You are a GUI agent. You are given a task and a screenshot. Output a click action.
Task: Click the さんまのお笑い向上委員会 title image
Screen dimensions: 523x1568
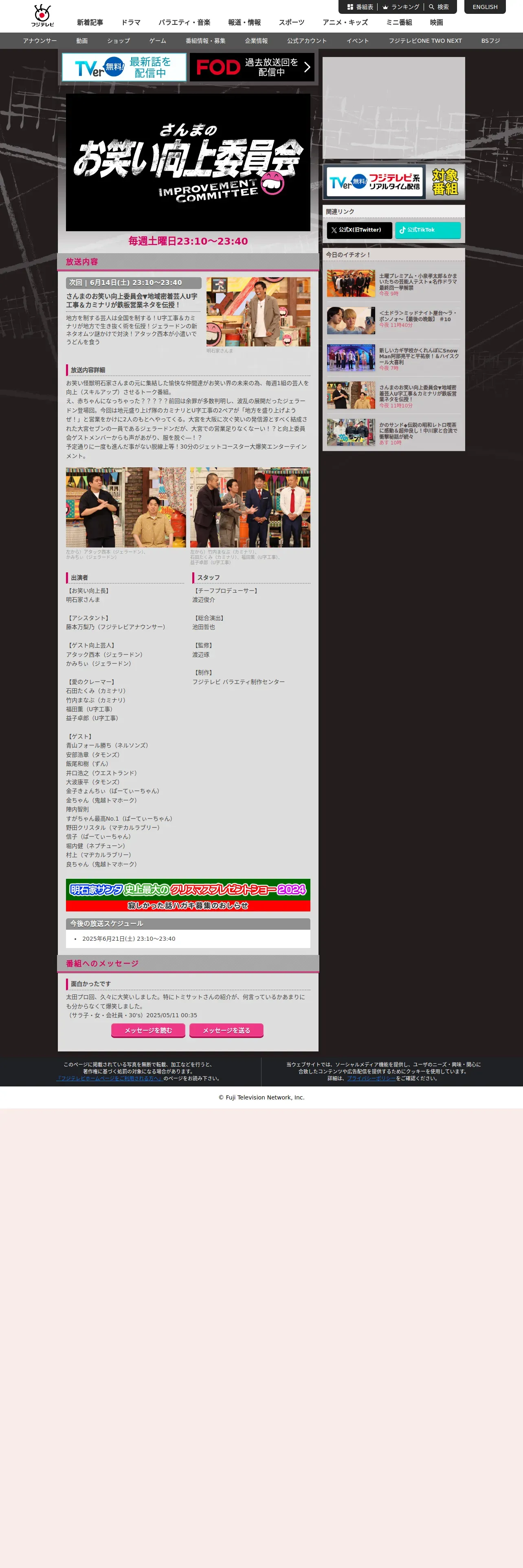point(188,162)
